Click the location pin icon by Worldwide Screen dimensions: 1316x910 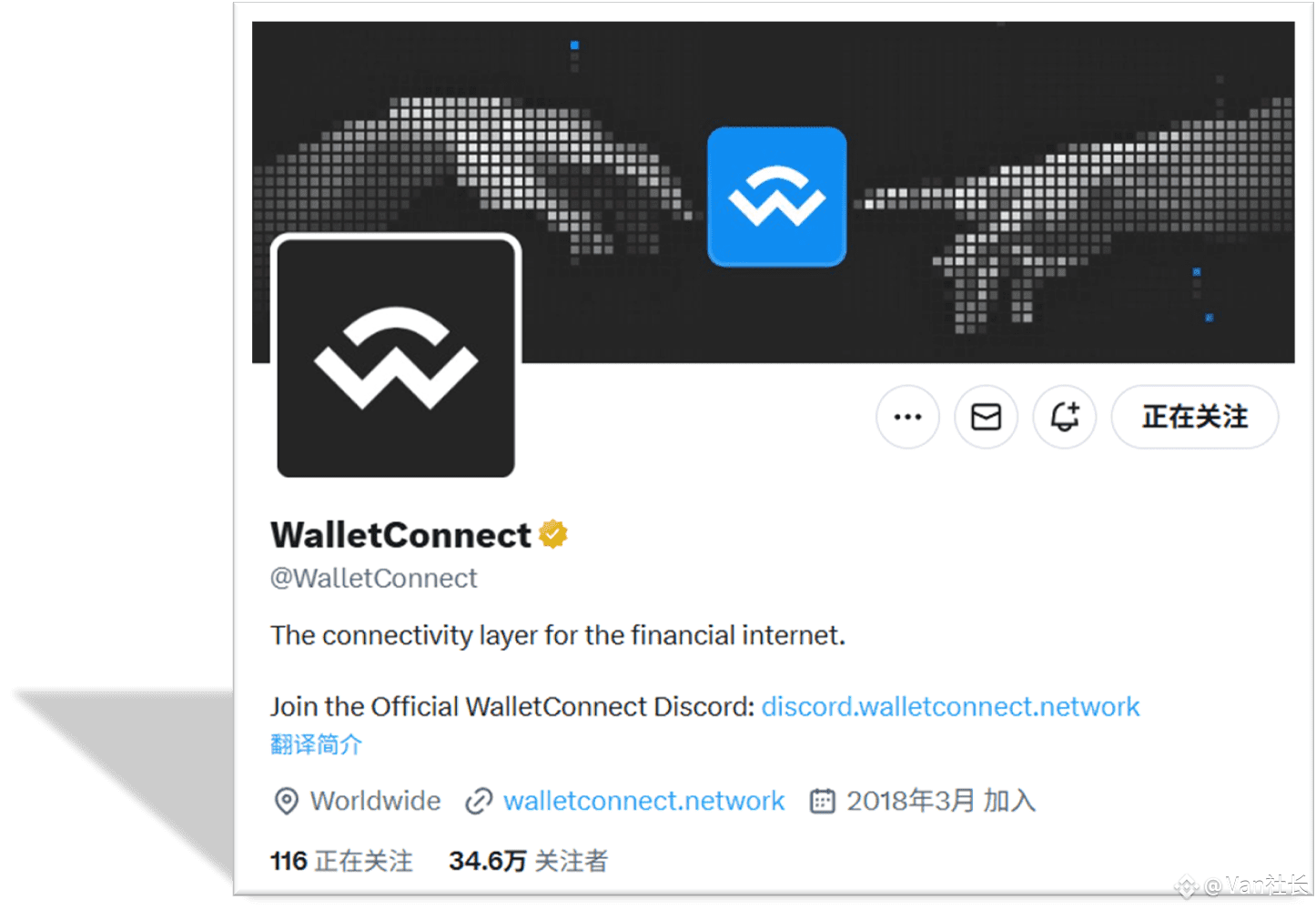[286, 801]
